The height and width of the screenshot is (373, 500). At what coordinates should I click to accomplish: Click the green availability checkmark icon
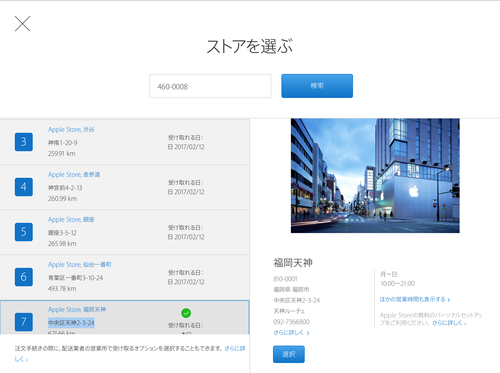tap(186, 313)
